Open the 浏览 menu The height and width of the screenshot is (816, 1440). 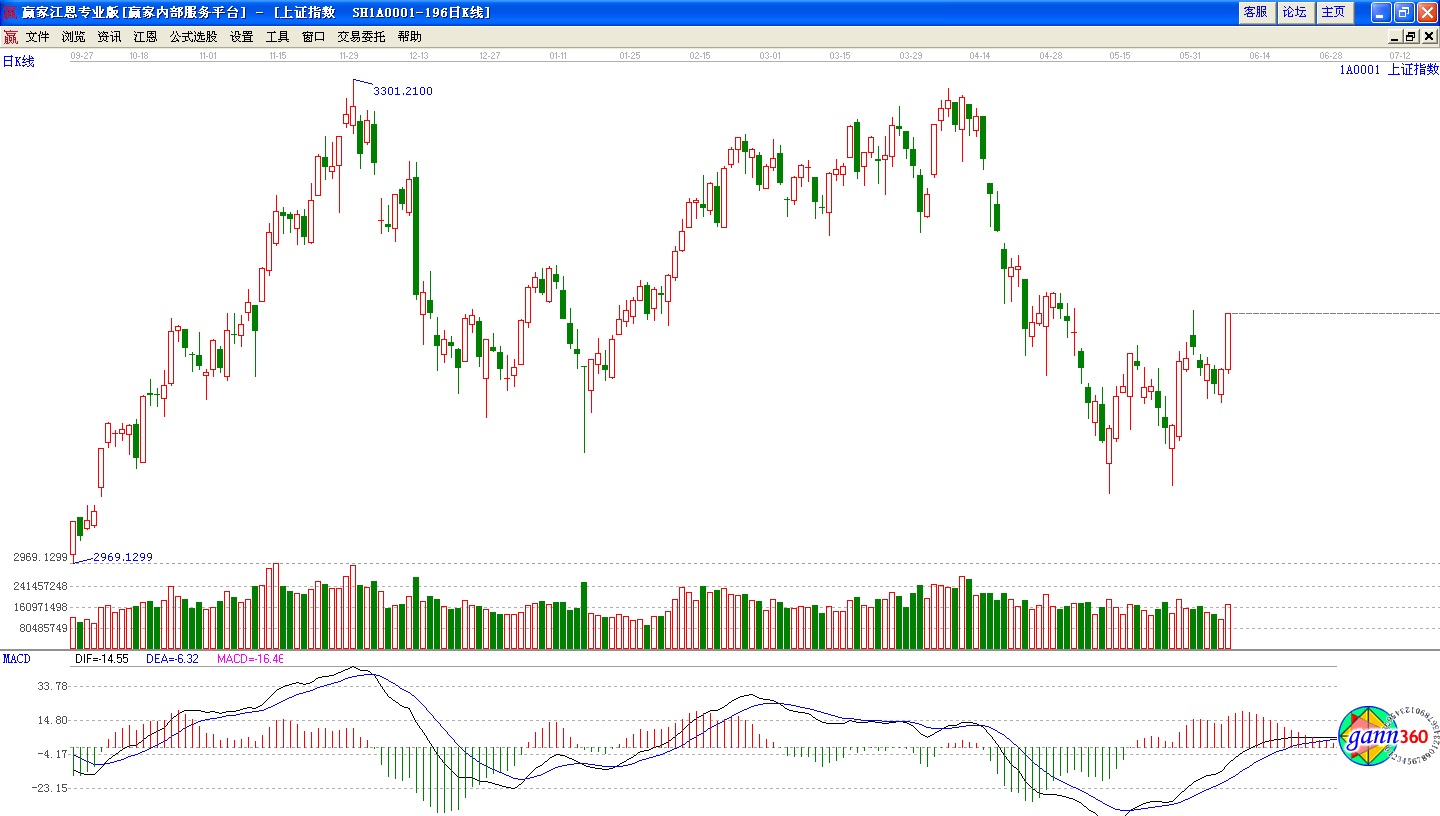tap(74, 37)
